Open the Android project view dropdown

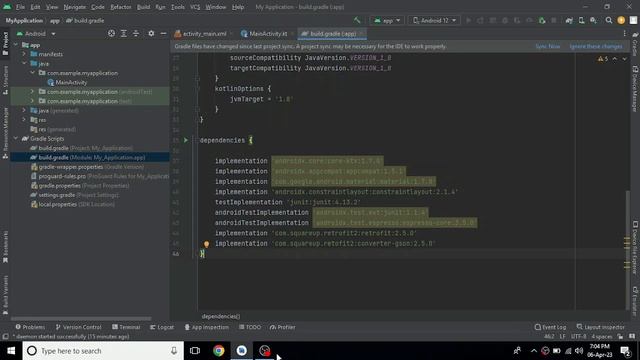pyautogui.click(x=36, y=33)
